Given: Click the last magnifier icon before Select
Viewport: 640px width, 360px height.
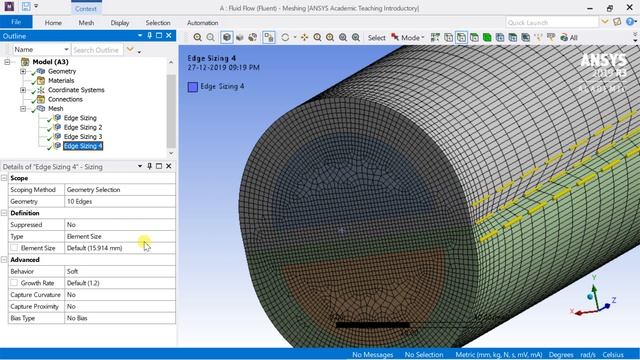Looking at the screenshot, I should point(356,38).
